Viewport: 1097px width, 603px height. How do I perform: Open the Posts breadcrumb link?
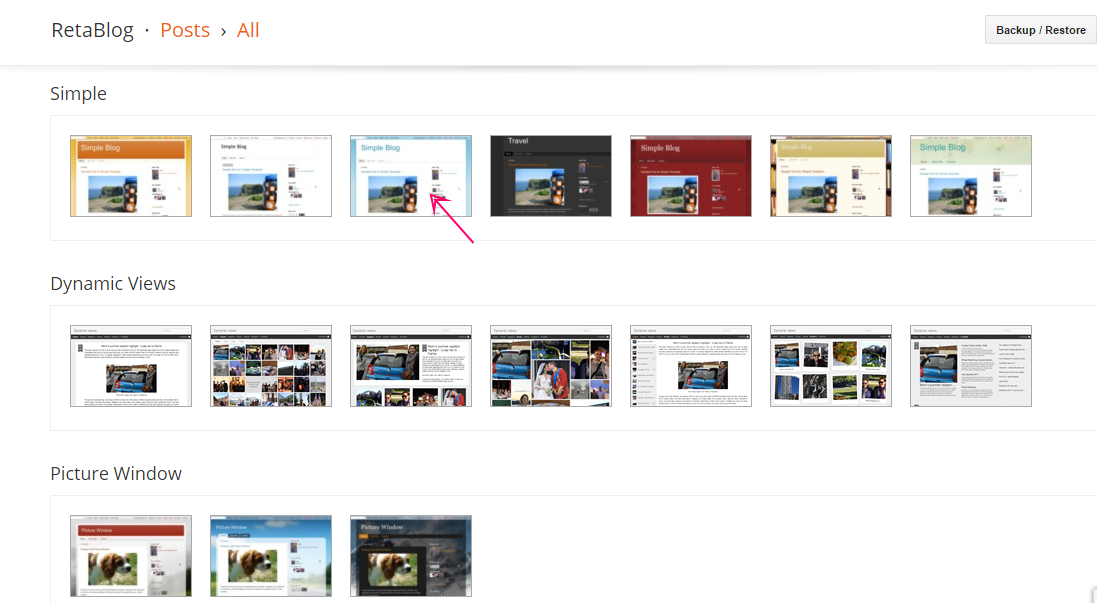185,30
